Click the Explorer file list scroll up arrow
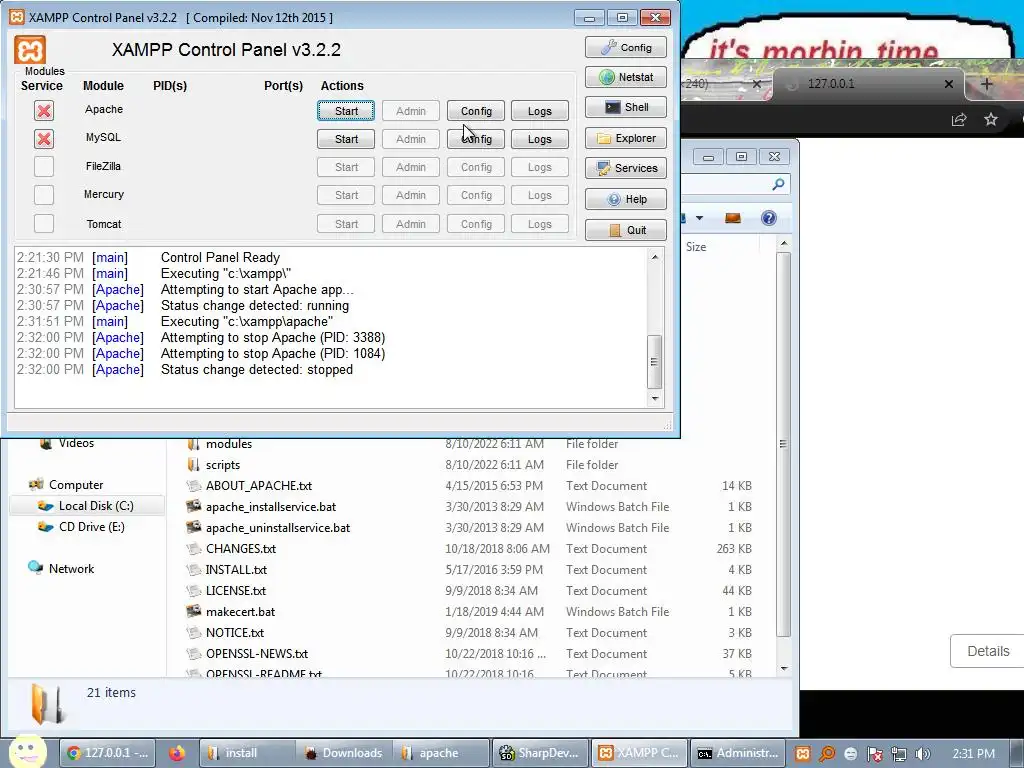 784,244
